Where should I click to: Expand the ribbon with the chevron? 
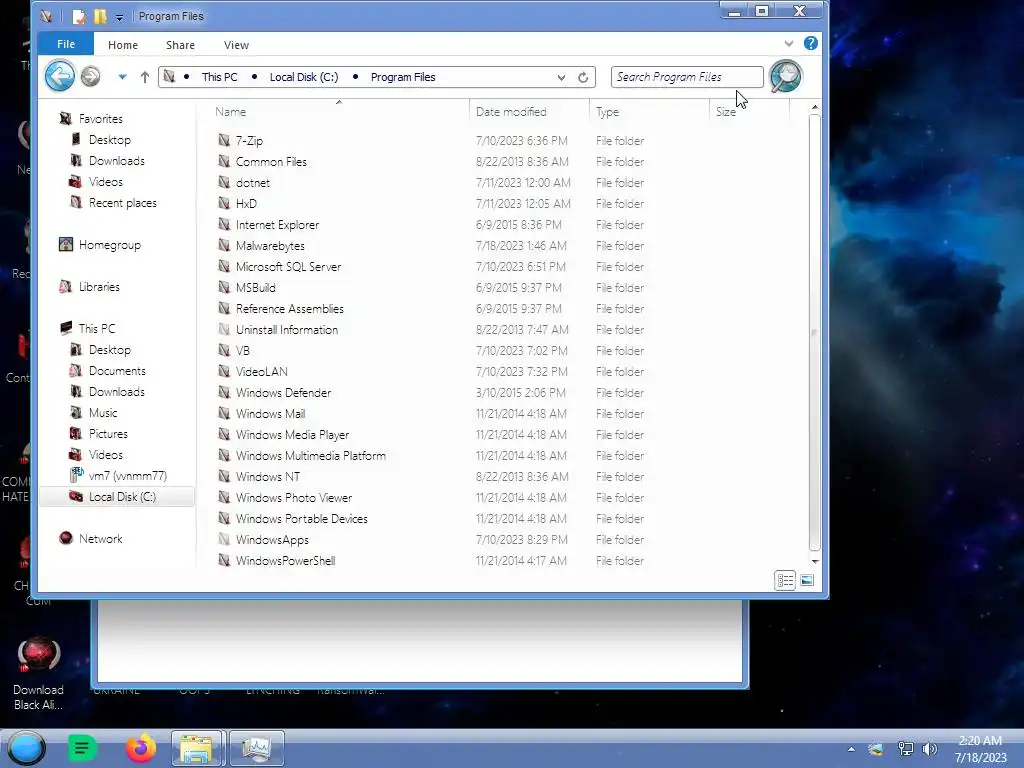[x=789, y=43]
